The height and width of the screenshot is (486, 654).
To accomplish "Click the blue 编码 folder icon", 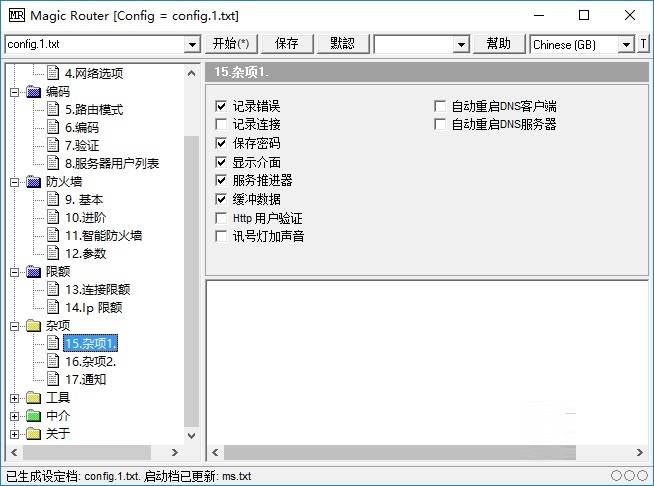I will click(x=33, y=91).
